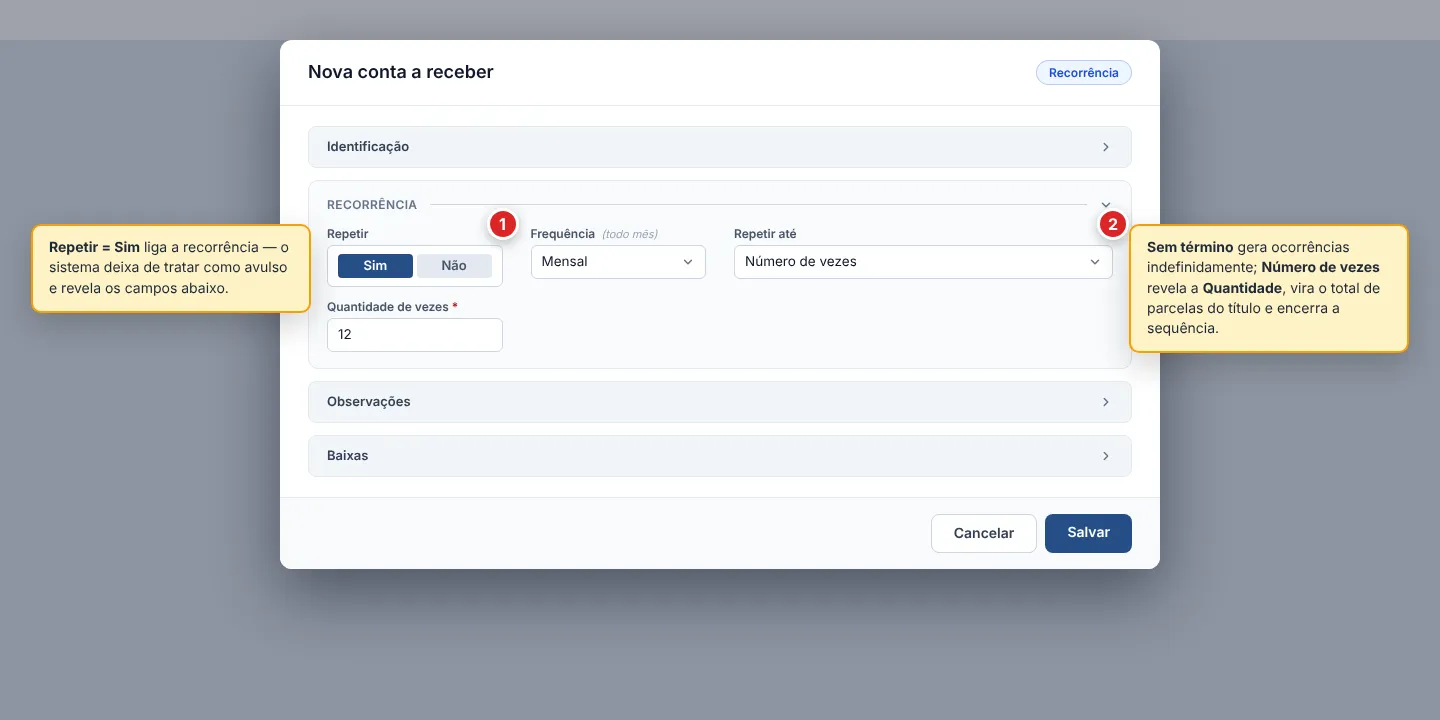
Task: Collapse the Recorrência section chevron
Action: 1105,204
